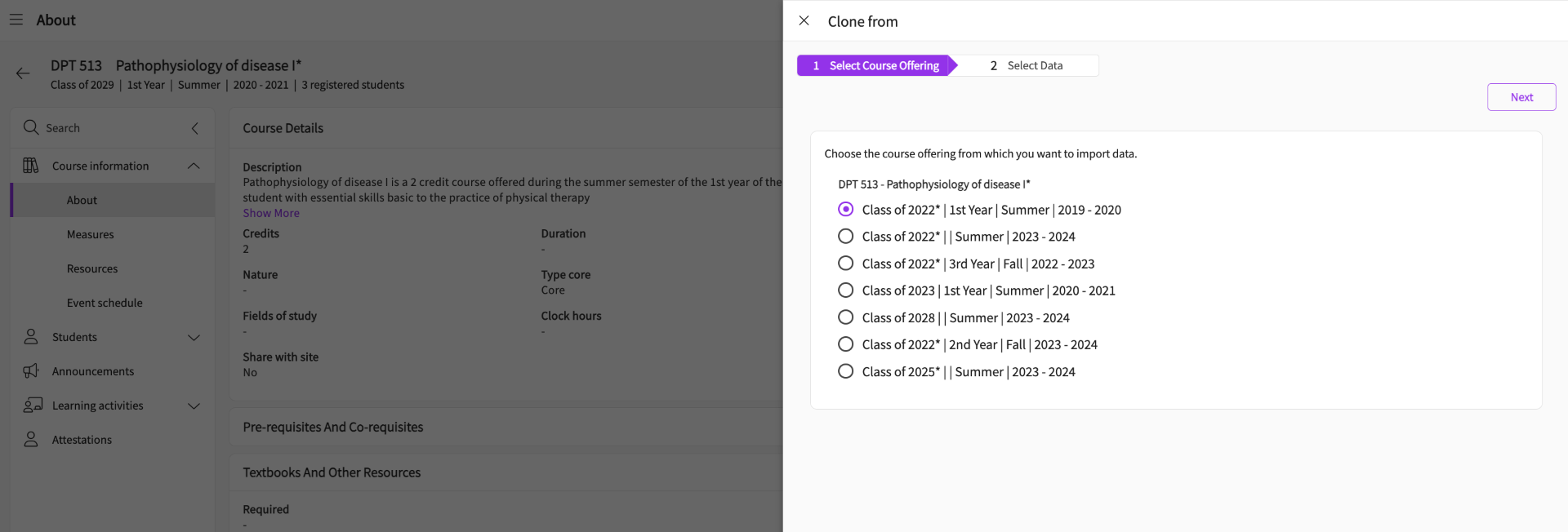Collapse the Course information section
1568x532 pixels.
(x=194, y=166)
